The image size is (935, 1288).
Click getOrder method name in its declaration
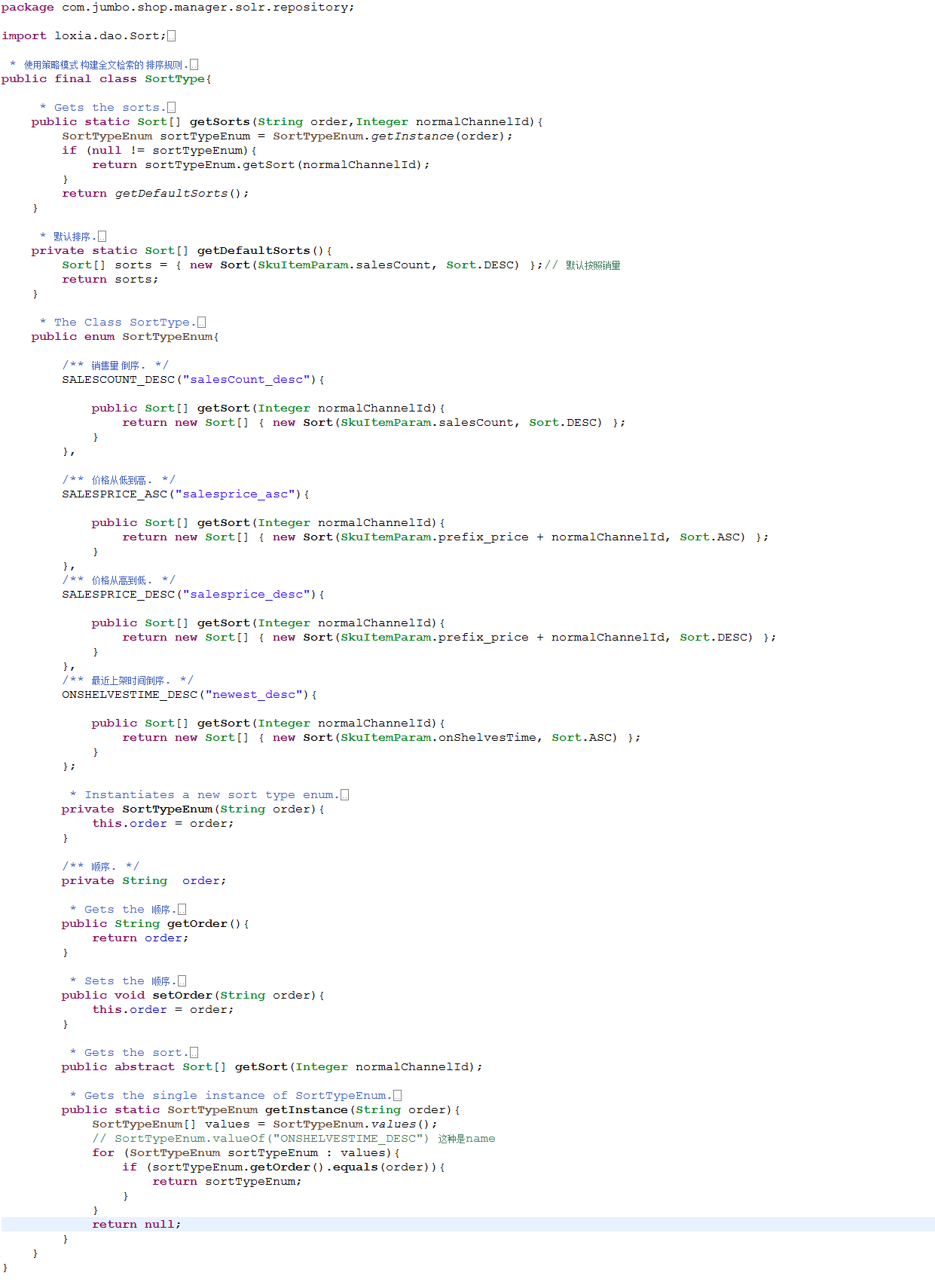point(197,924)
